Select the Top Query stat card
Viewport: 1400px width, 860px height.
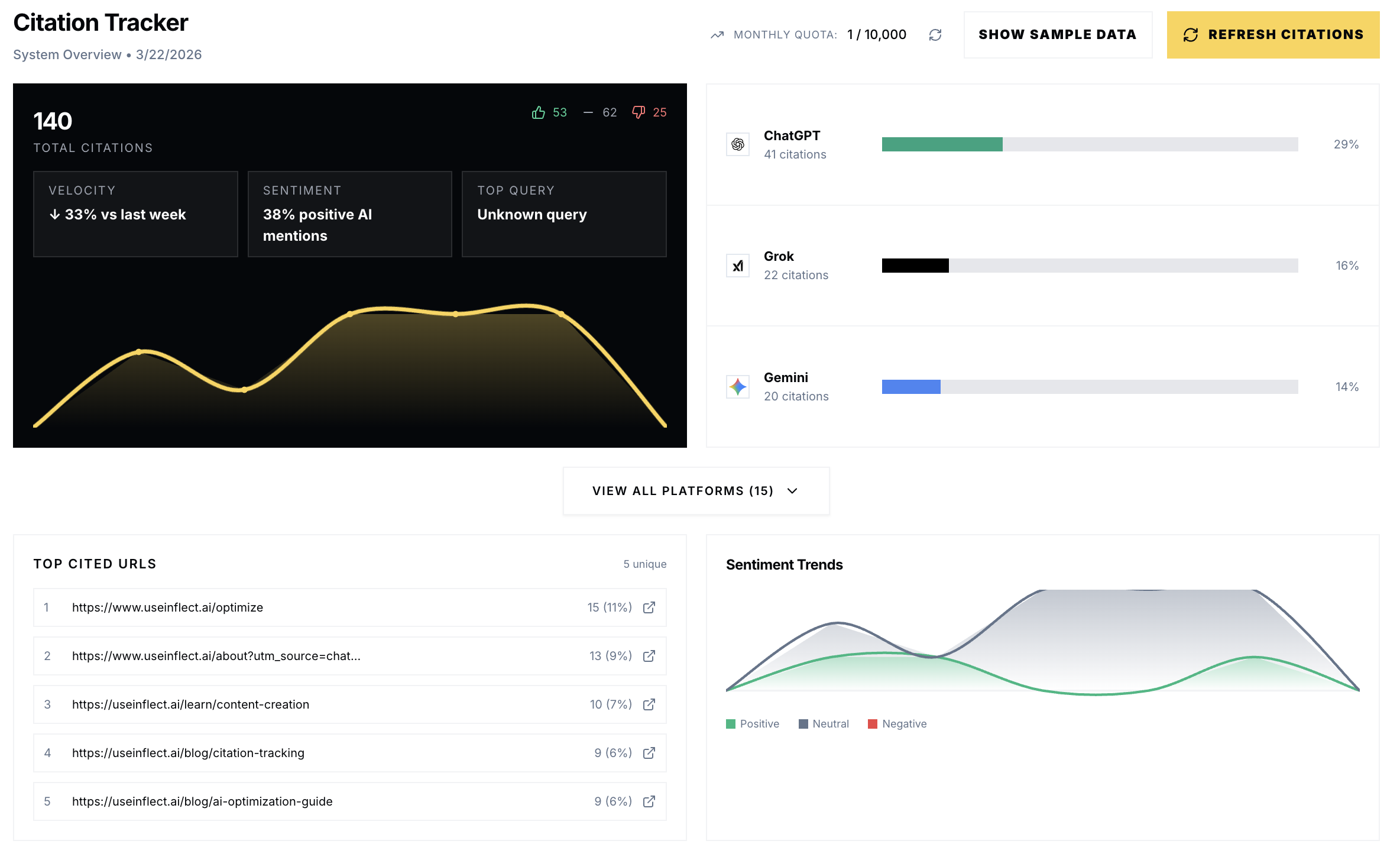click(x=563, y=214)
